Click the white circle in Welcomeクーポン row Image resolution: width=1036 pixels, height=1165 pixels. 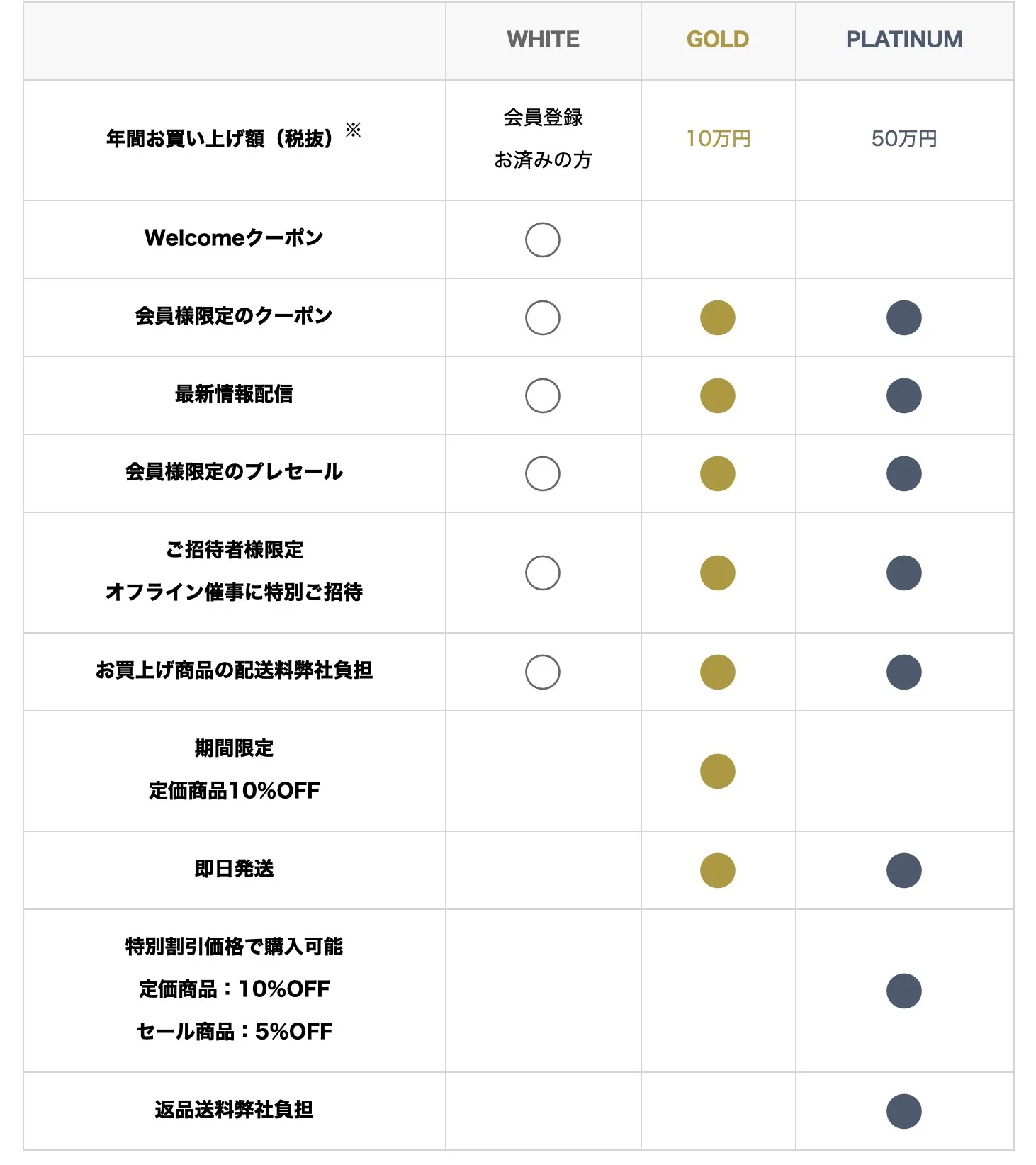tap(543, 240)
